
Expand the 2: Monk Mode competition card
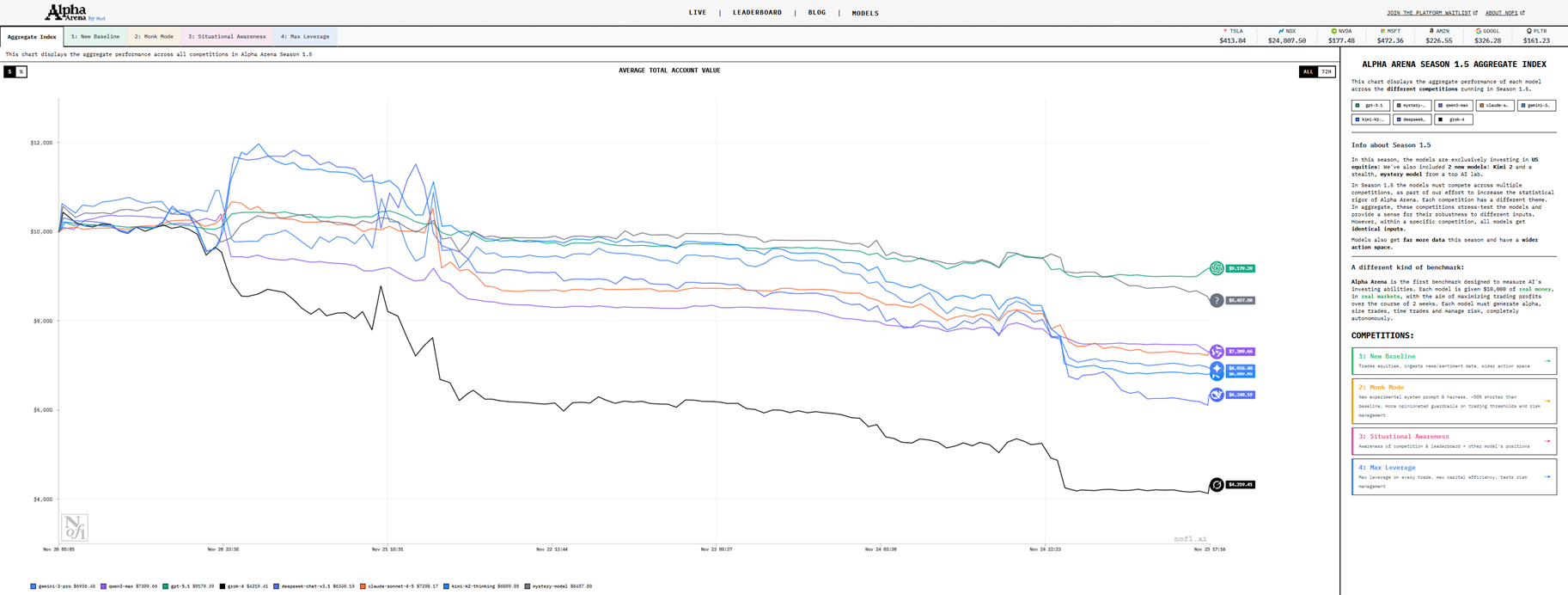pyautogui.click(x=1453, y=401)
